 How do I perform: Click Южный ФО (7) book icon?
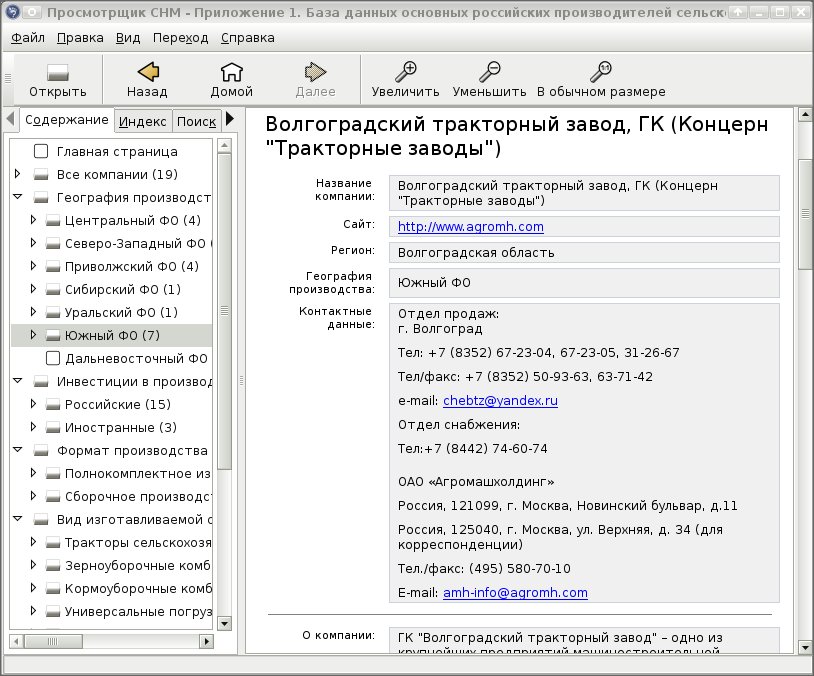pyautogui.click(x=53, y=336)
